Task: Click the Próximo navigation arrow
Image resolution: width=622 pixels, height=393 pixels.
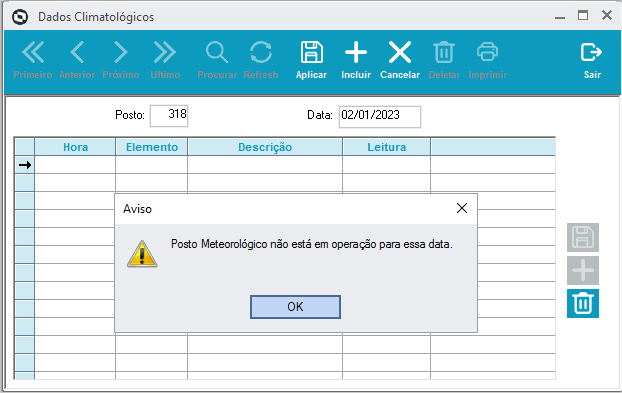Action: [x=121, y=60]
